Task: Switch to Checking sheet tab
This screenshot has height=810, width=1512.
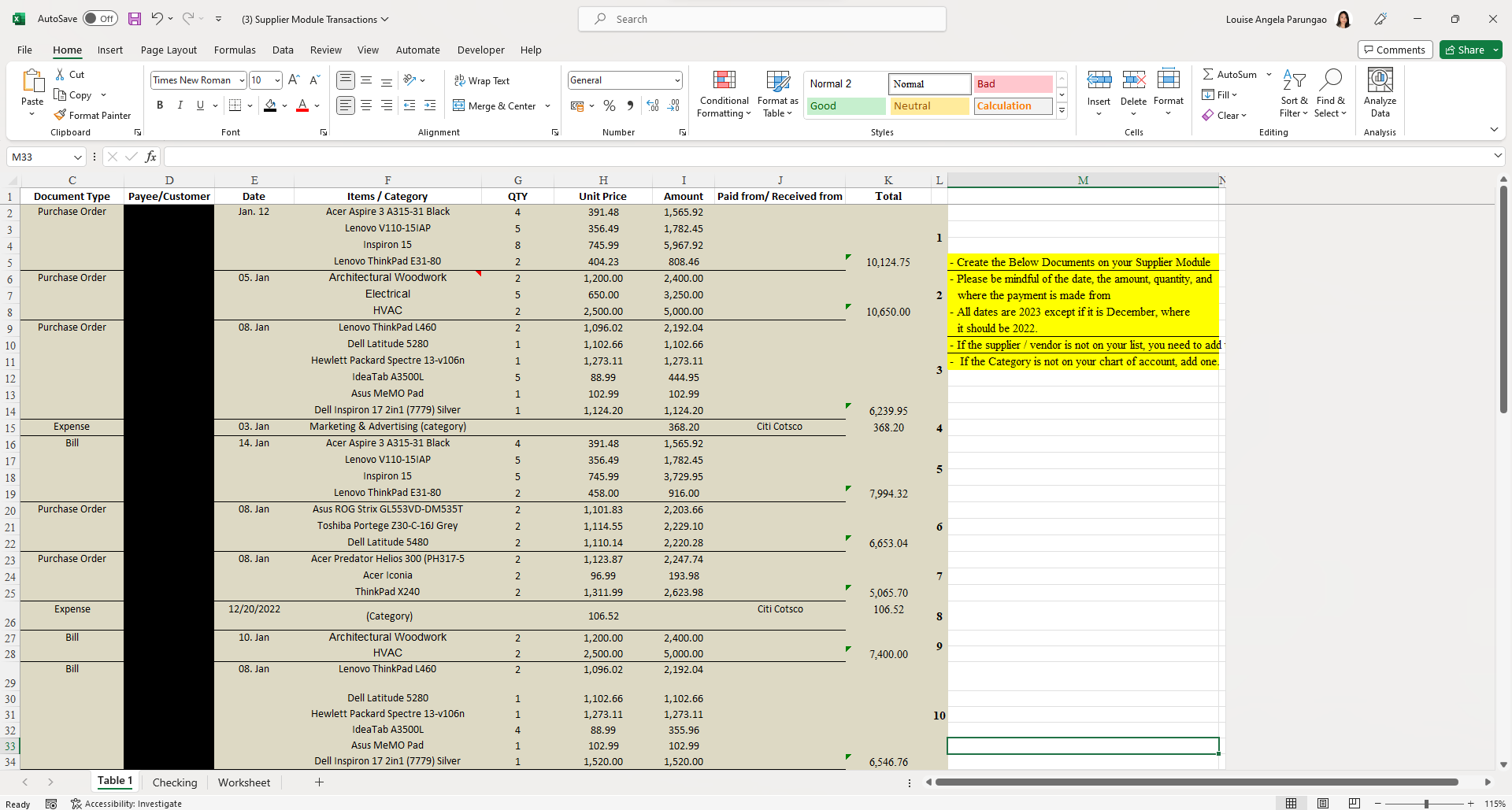Action: (x=175, y=782)
